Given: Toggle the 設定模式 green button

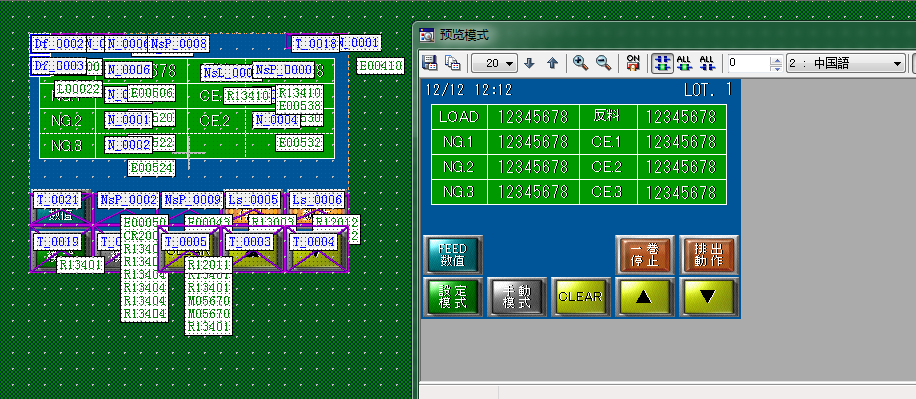Looking at the screenshot, I should pos(453,297).
